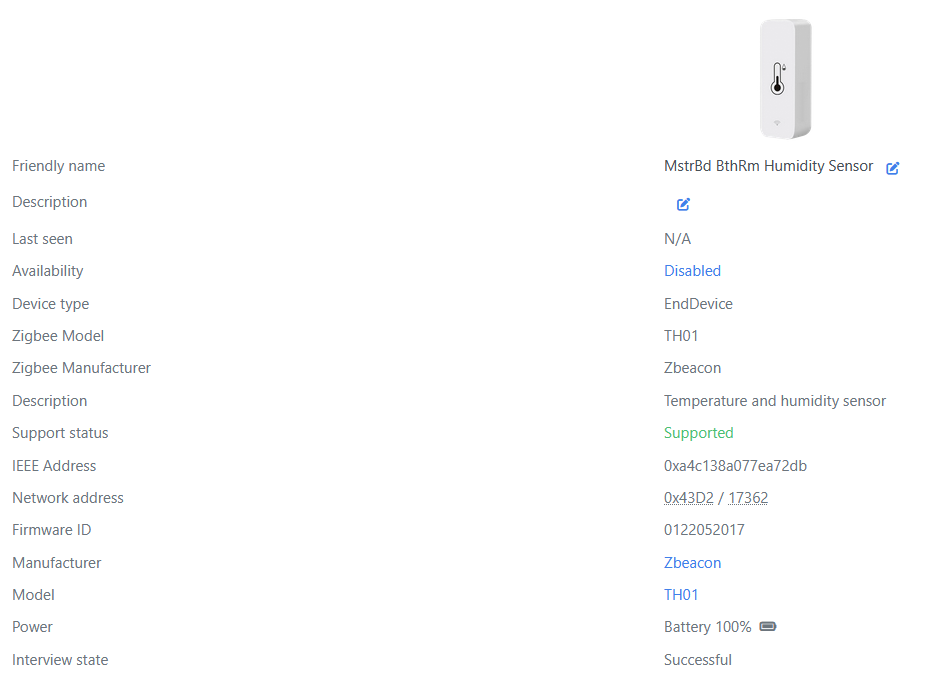
Task: Open the Zbeacon manufacturer link
Action: coord(692,563)
